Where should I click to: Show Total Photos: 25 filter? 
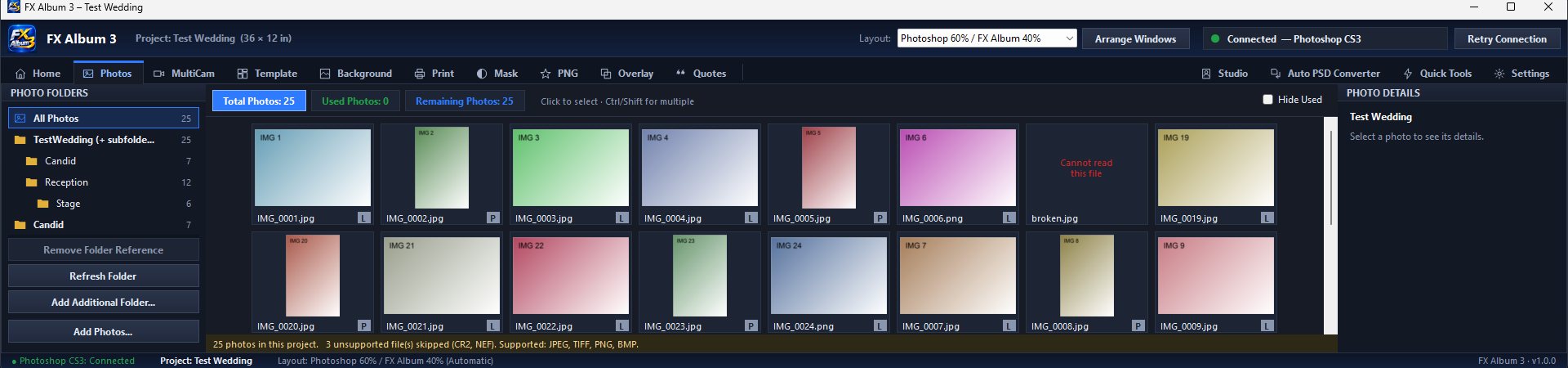coord(259,101)
